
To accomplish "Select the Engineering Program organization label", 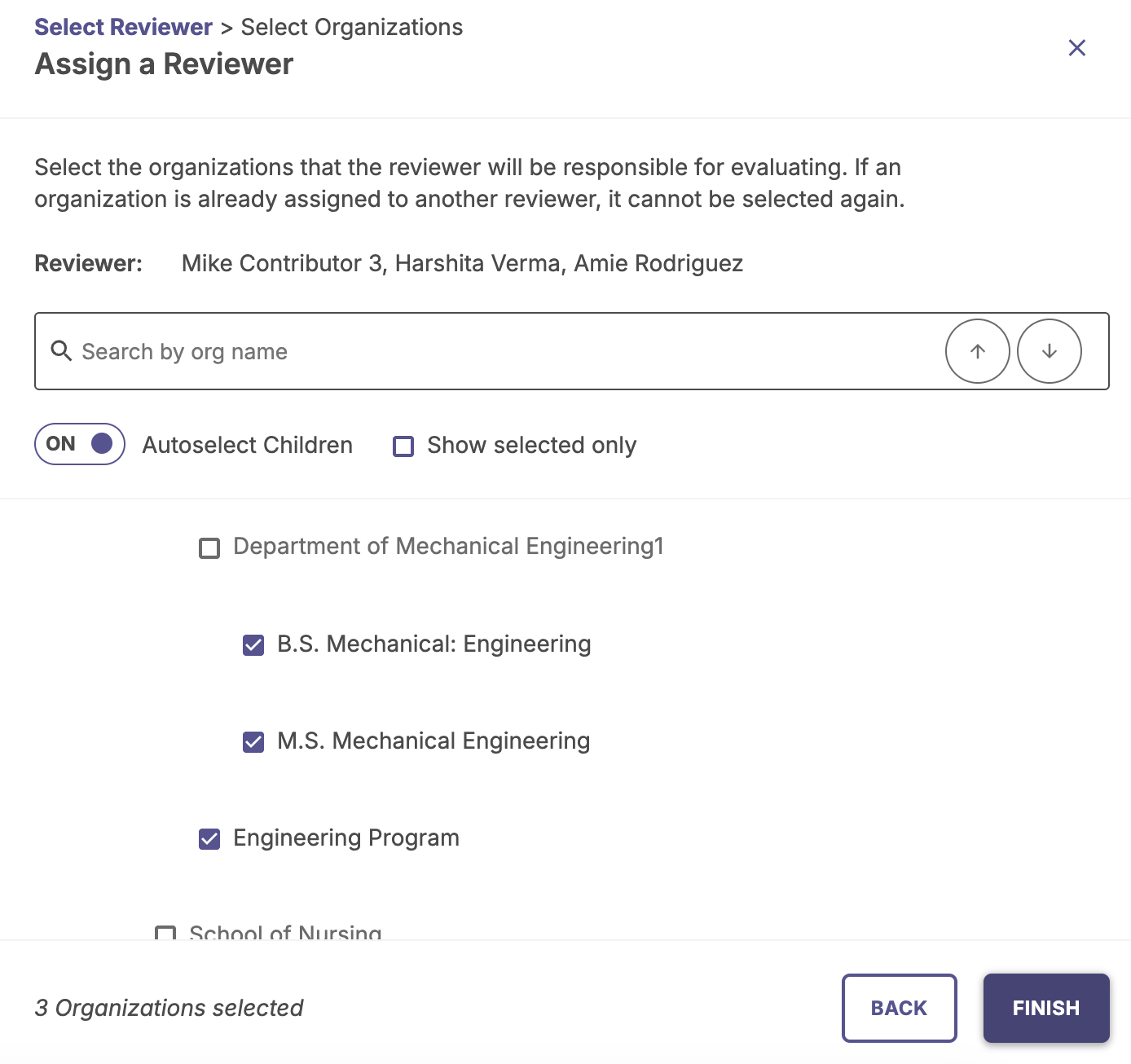I will point(346,838).
